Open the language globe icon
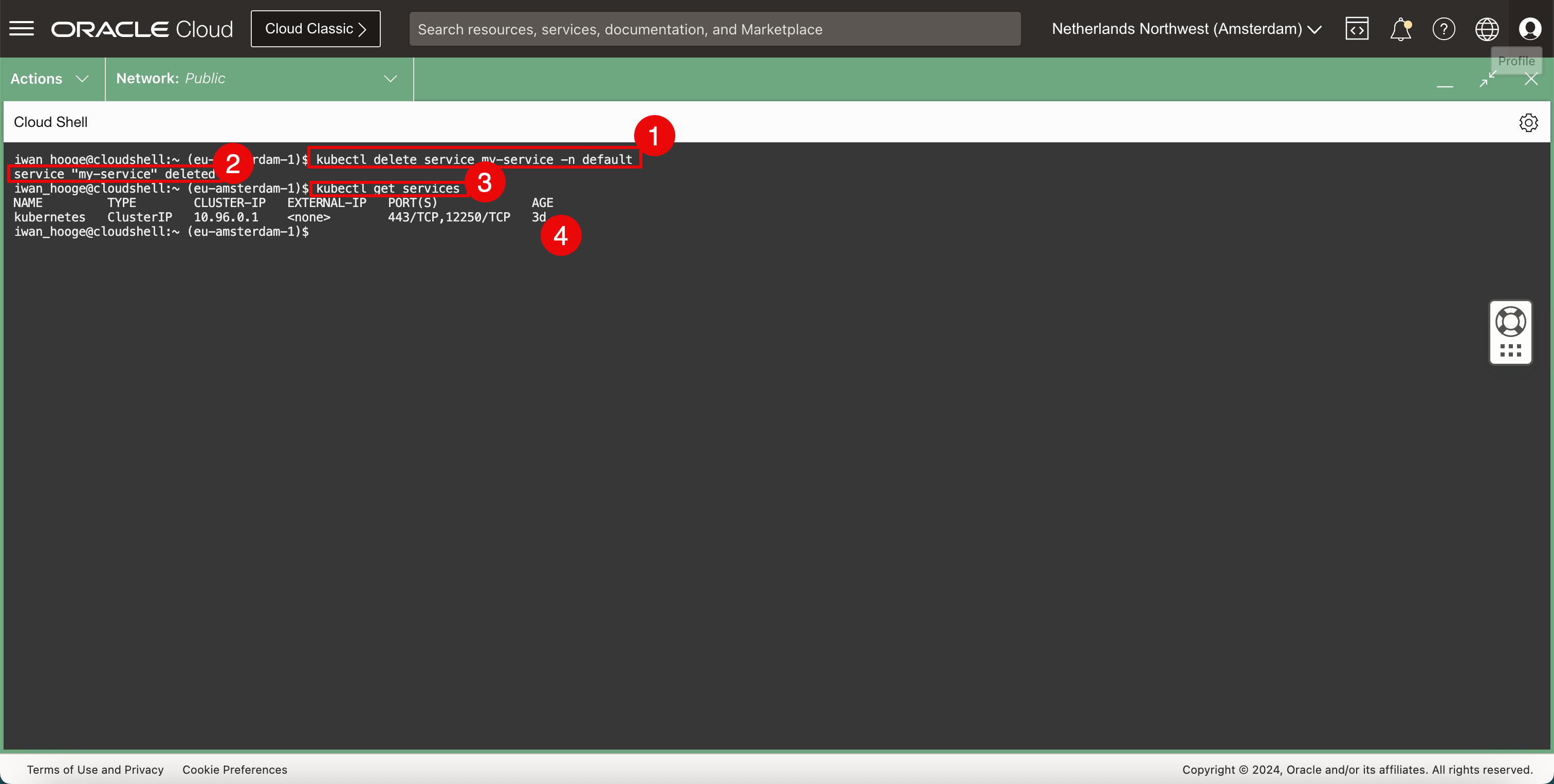Viewport: 1554px width, 784px height. tap(1487, 28)
